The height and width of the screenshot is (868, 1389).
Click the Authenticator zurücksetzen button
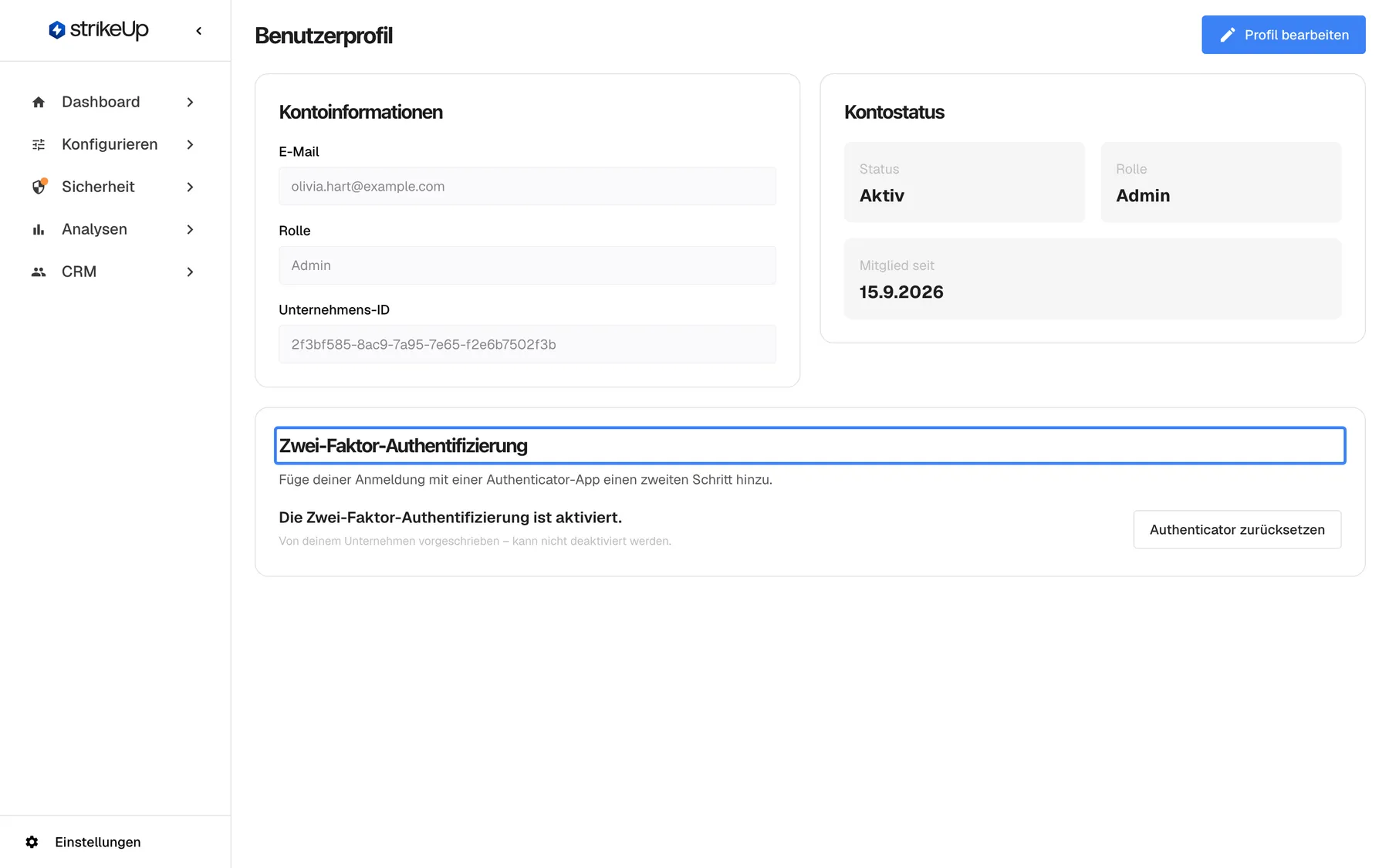coord(1237,529)
